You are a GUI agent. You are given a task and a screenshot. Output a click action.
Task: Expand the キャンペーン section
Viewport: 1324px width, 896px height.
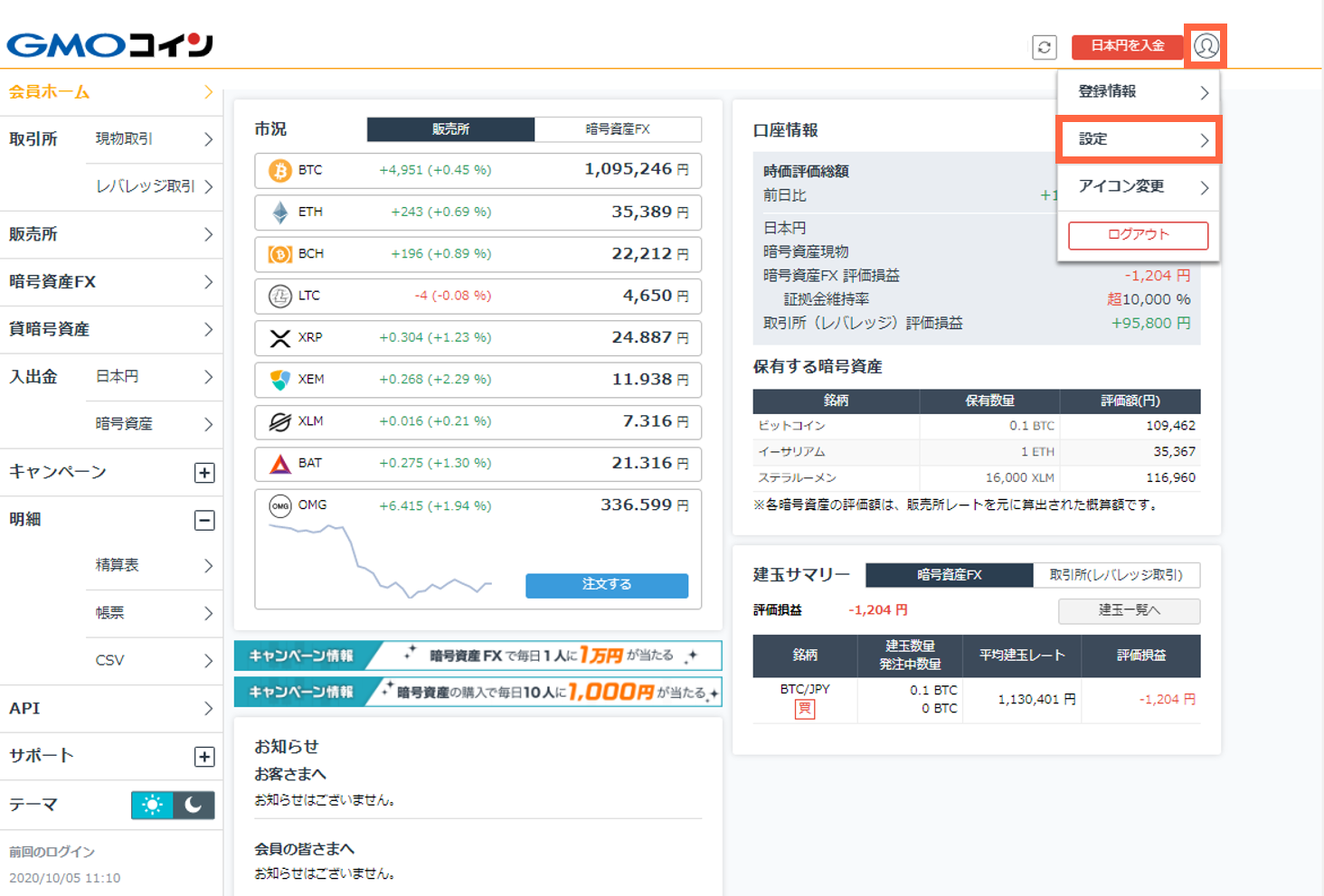205,472
